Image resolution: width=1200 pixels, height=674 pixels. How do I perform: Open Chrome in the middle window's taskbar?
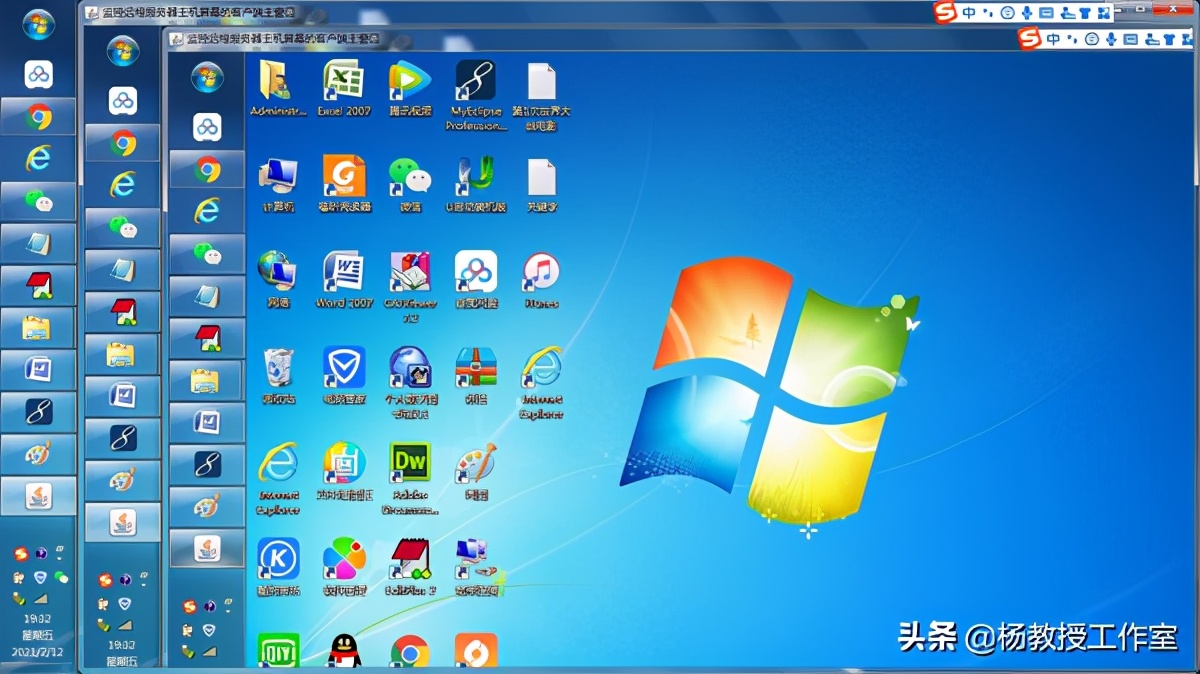(x=123, y=142)
